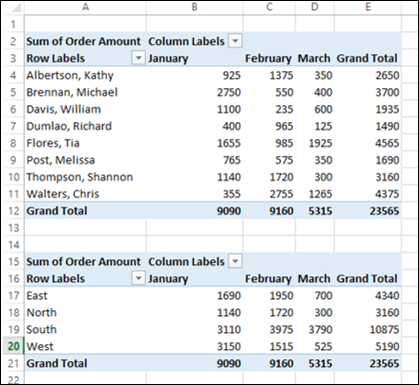Click 'January' header in row 3
Image resolution: width=419 pixels, height=385 pixels.
(x=168, y=59)
